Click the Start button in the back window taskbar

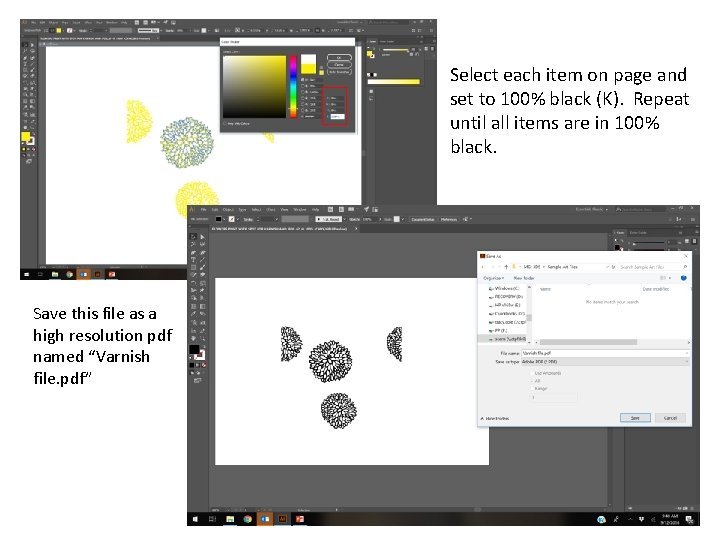27,274
